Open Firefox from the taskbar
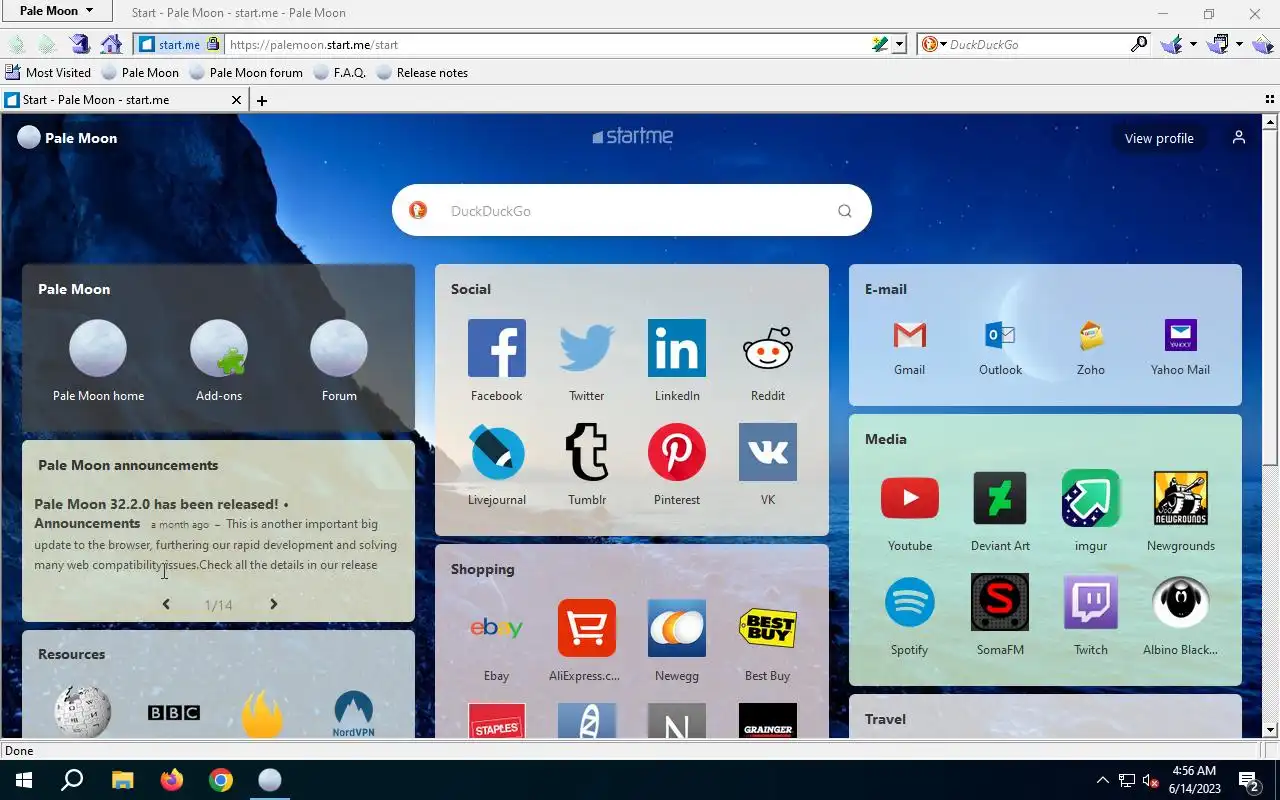1280x800 pixels. [172, 780]
